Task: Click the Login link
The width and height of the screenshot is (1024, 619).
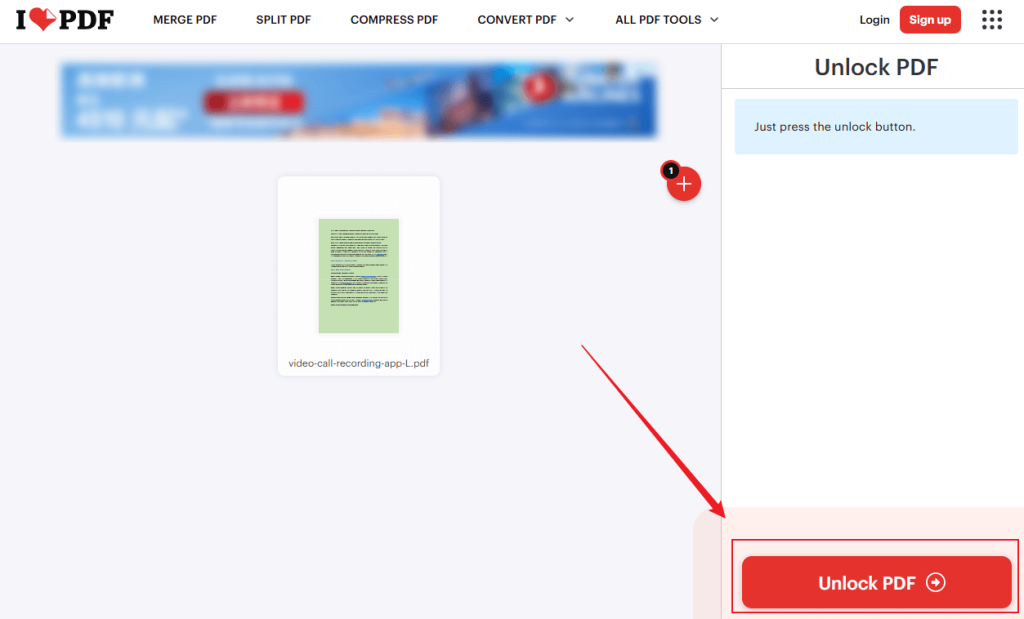Action: click(874, 19)
